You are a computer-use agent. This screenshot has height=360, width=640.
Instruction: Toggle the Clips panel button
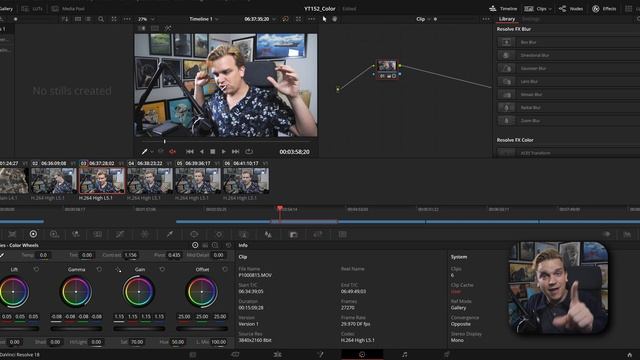pyautogui.click(x=536, y=9)
